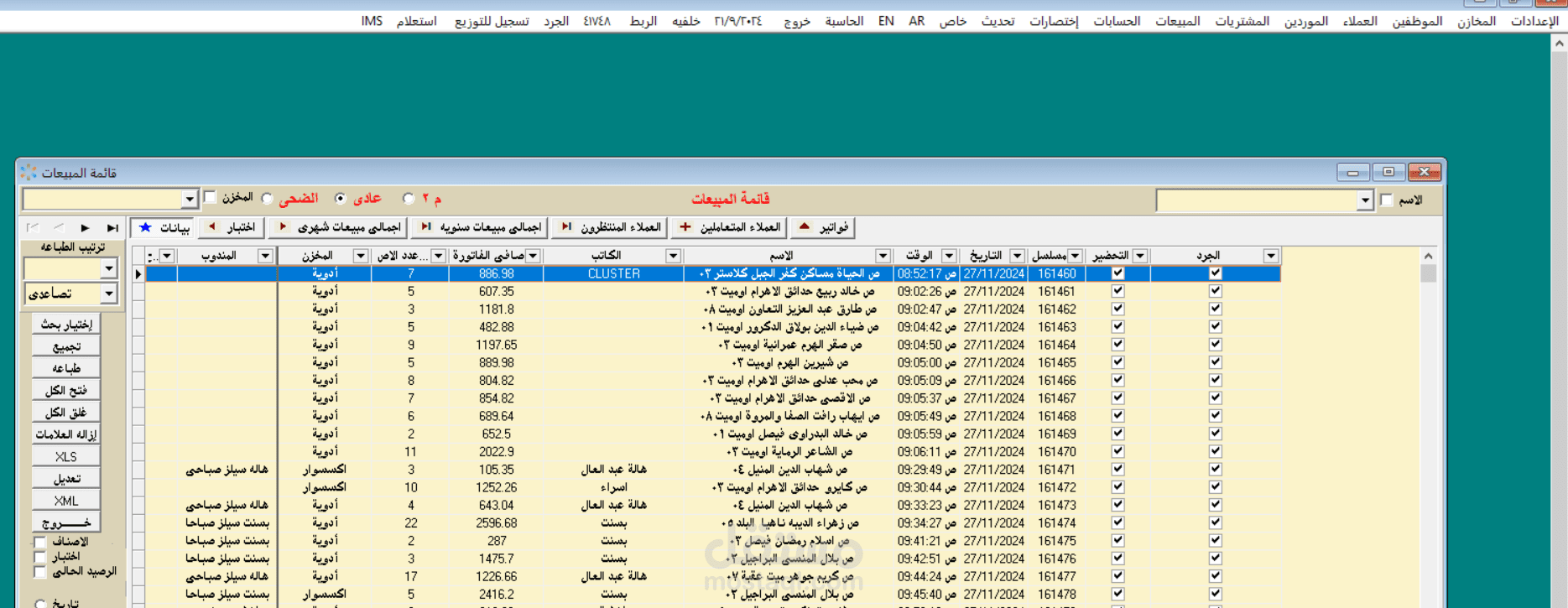Go to the previous record arrow
Screen dimensions: 1568x608
click(x=59, y=227)
